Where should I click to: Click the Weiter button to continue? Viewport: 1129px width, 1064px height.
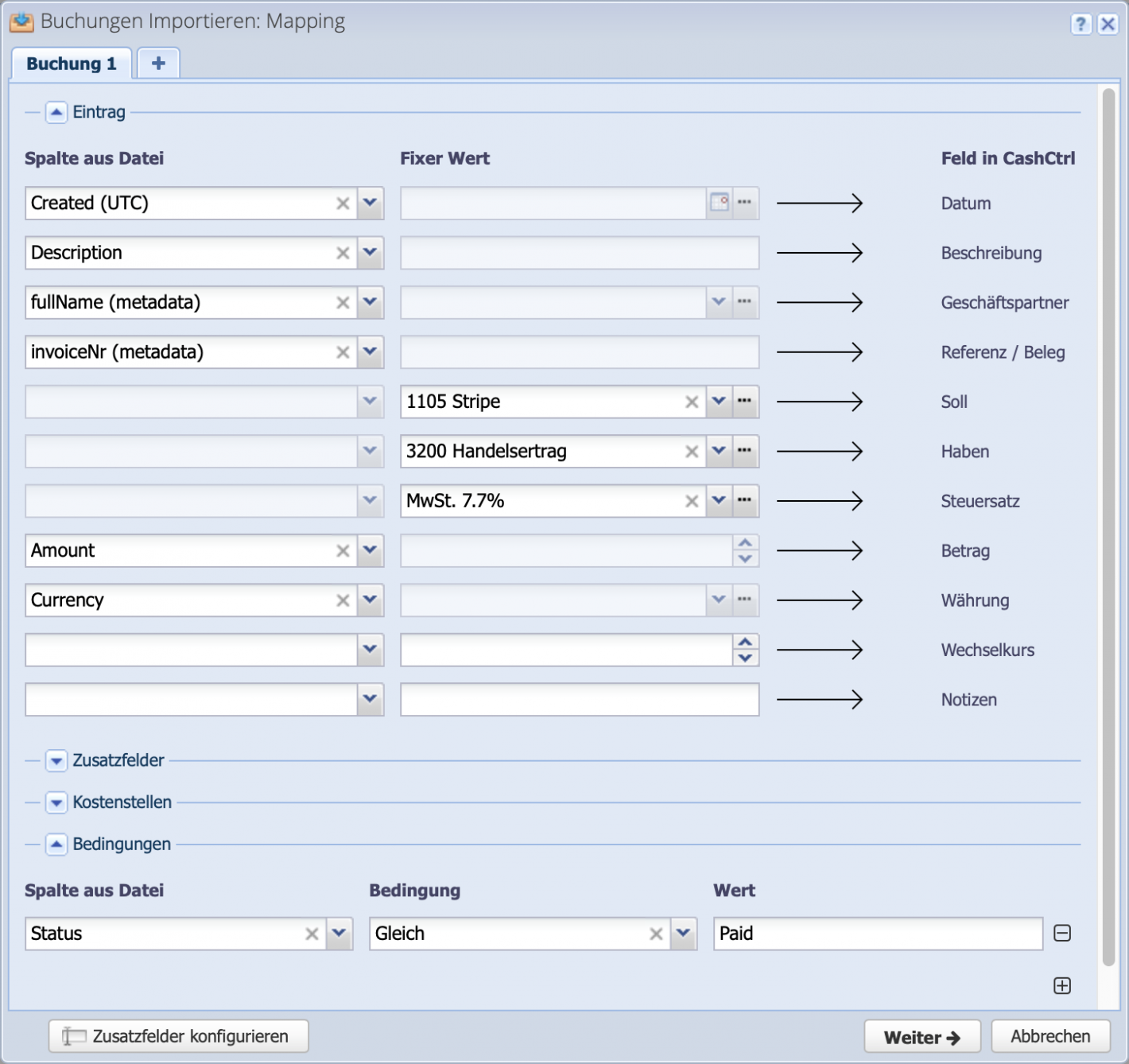pos(922,1036)
